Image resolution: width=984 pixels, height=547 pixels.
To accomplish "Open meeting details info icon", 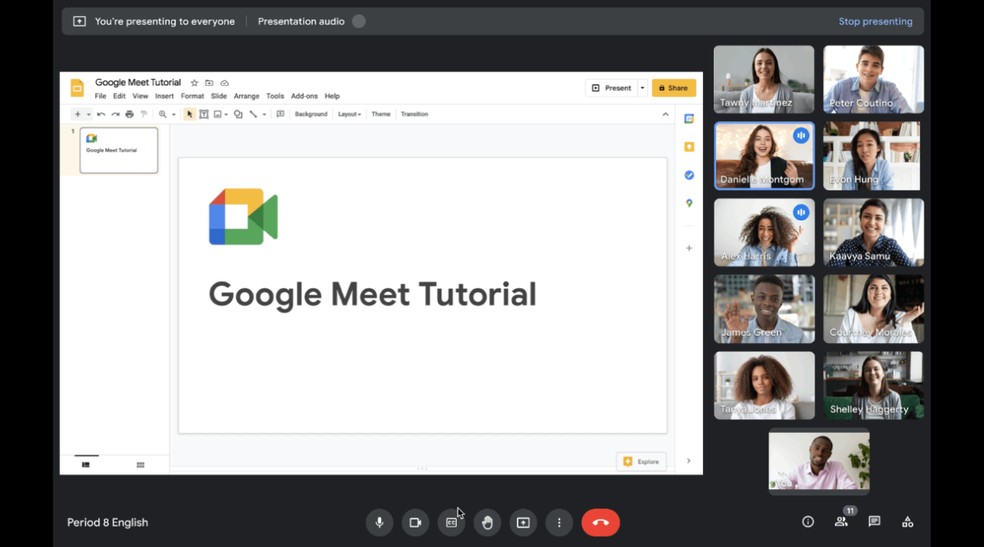I will [x=808, y=522].
